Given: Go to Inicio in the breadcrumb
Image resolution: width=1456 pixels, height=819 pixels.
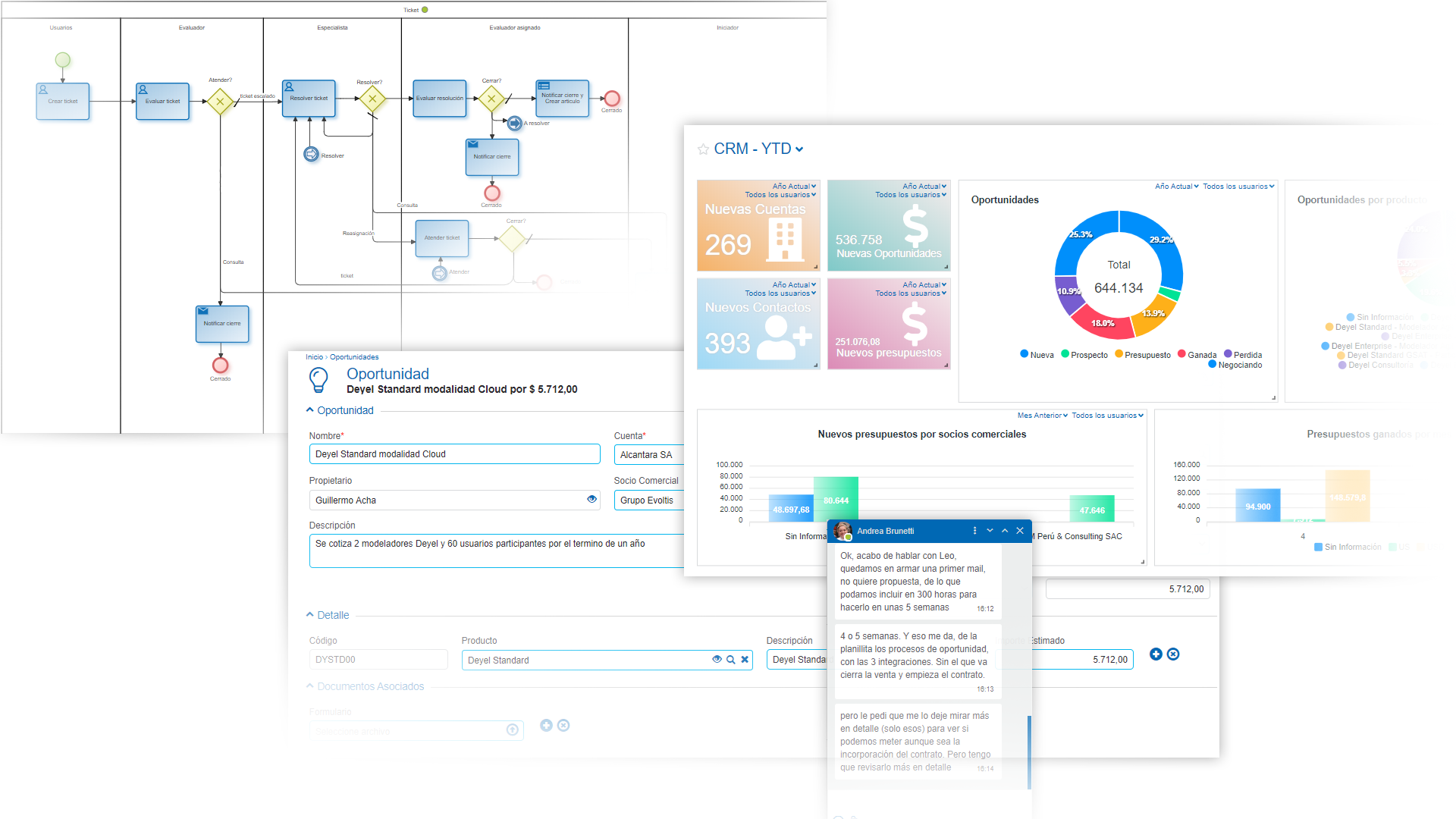Looking at the screenshot, I should [x=314, y=357].
